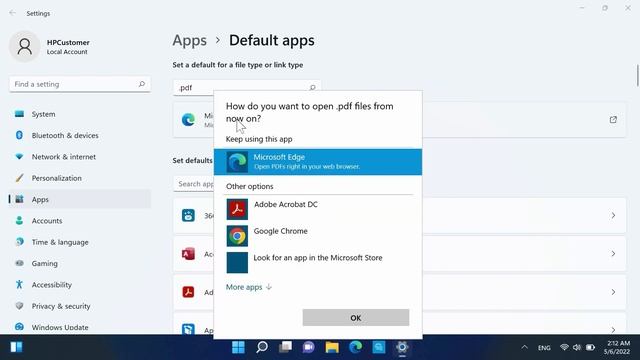This screenshot has height=360, width=640.
Task: Click the Find a setting magnifier icon
Action: click(x=142, y=84)
